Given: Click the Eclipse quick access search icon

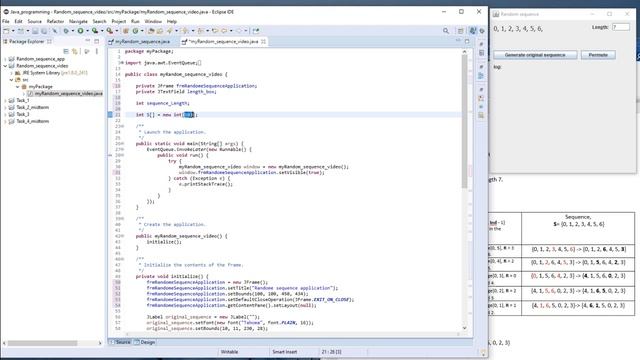Looking at the screenshot, I should [x=446, y=31].
